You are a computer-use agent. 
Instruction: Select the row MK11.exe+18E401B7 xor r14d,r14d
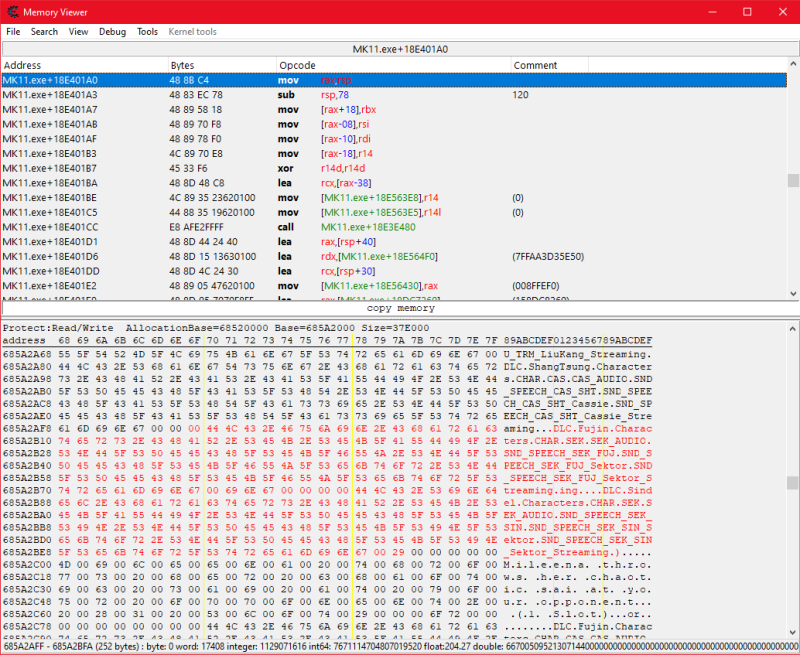[394, 168]
